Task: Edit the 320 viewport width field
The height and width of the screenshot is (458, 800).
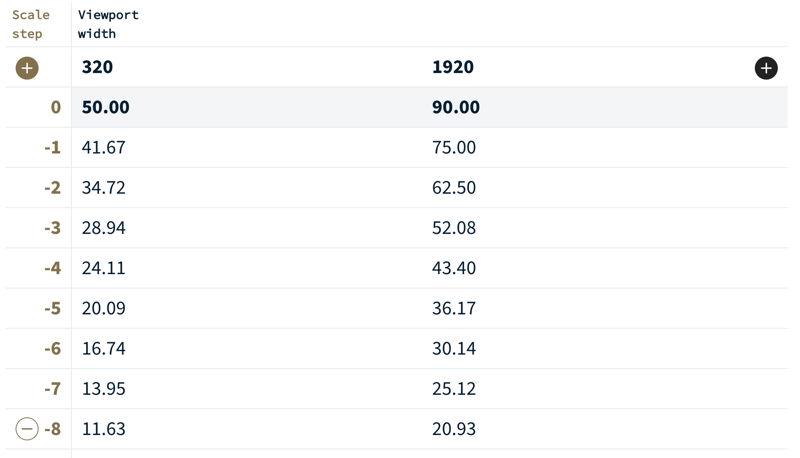Action: [98, 67]
